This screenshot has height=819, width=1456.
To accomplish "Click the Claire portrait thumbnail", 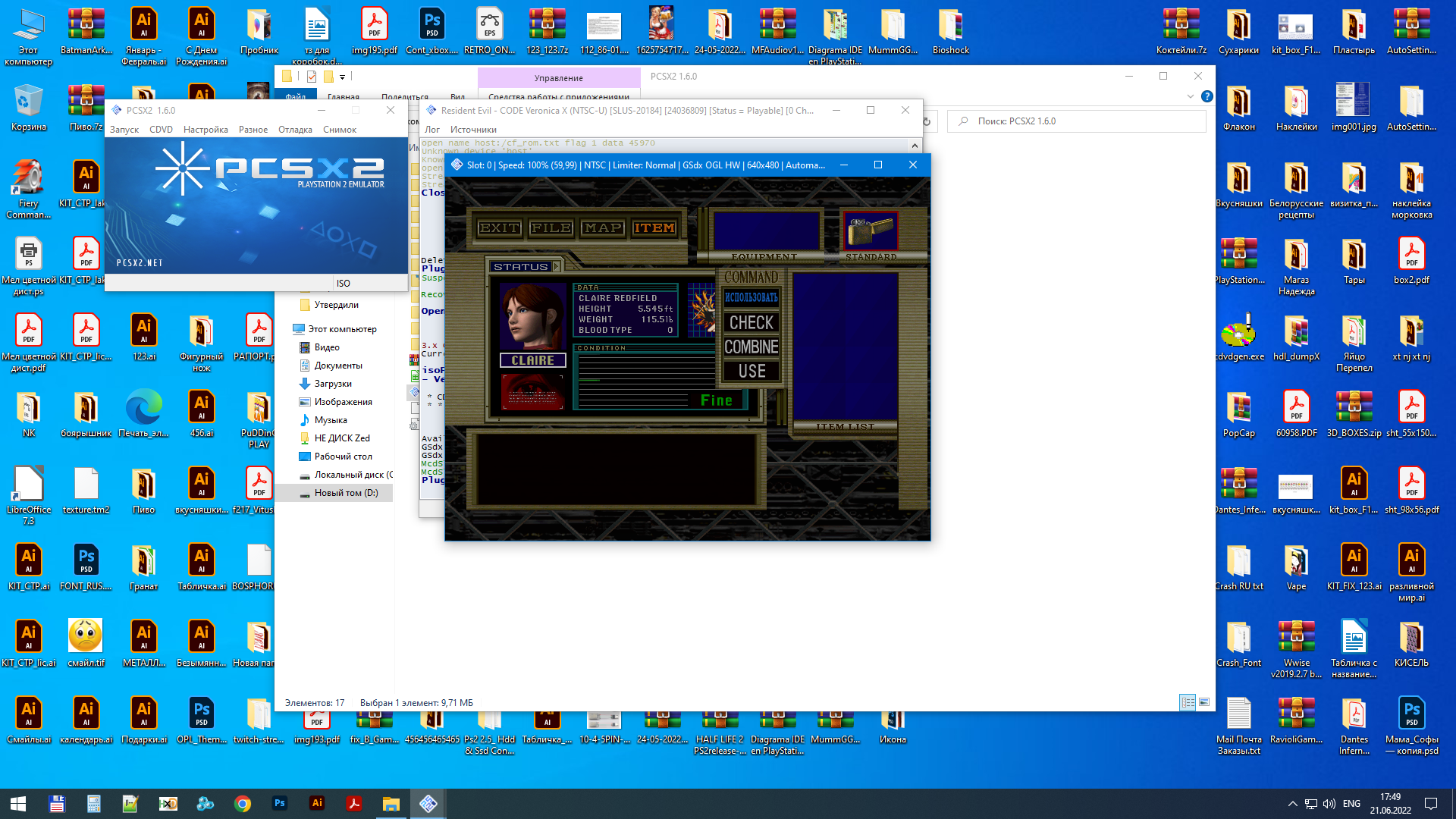I will 532,316.
